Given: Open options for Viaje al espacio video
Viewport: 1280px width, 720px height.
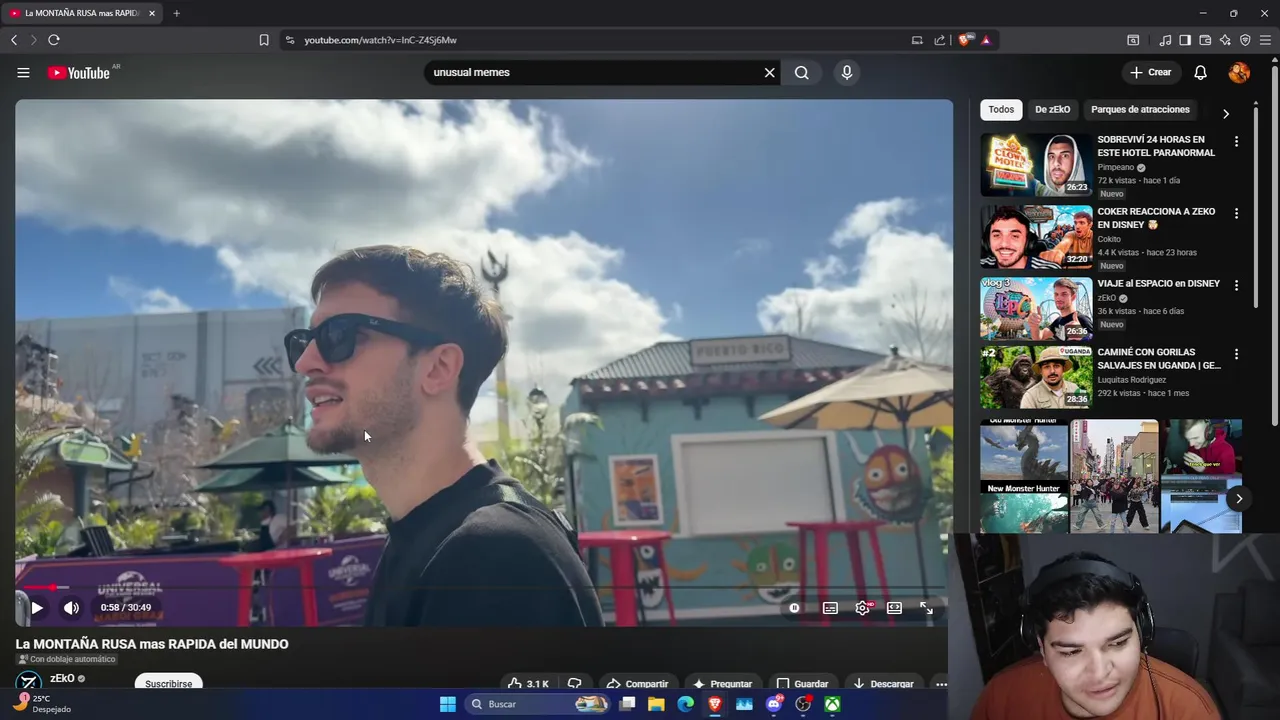Looking at the screenshot, I should coord(1236,286).
